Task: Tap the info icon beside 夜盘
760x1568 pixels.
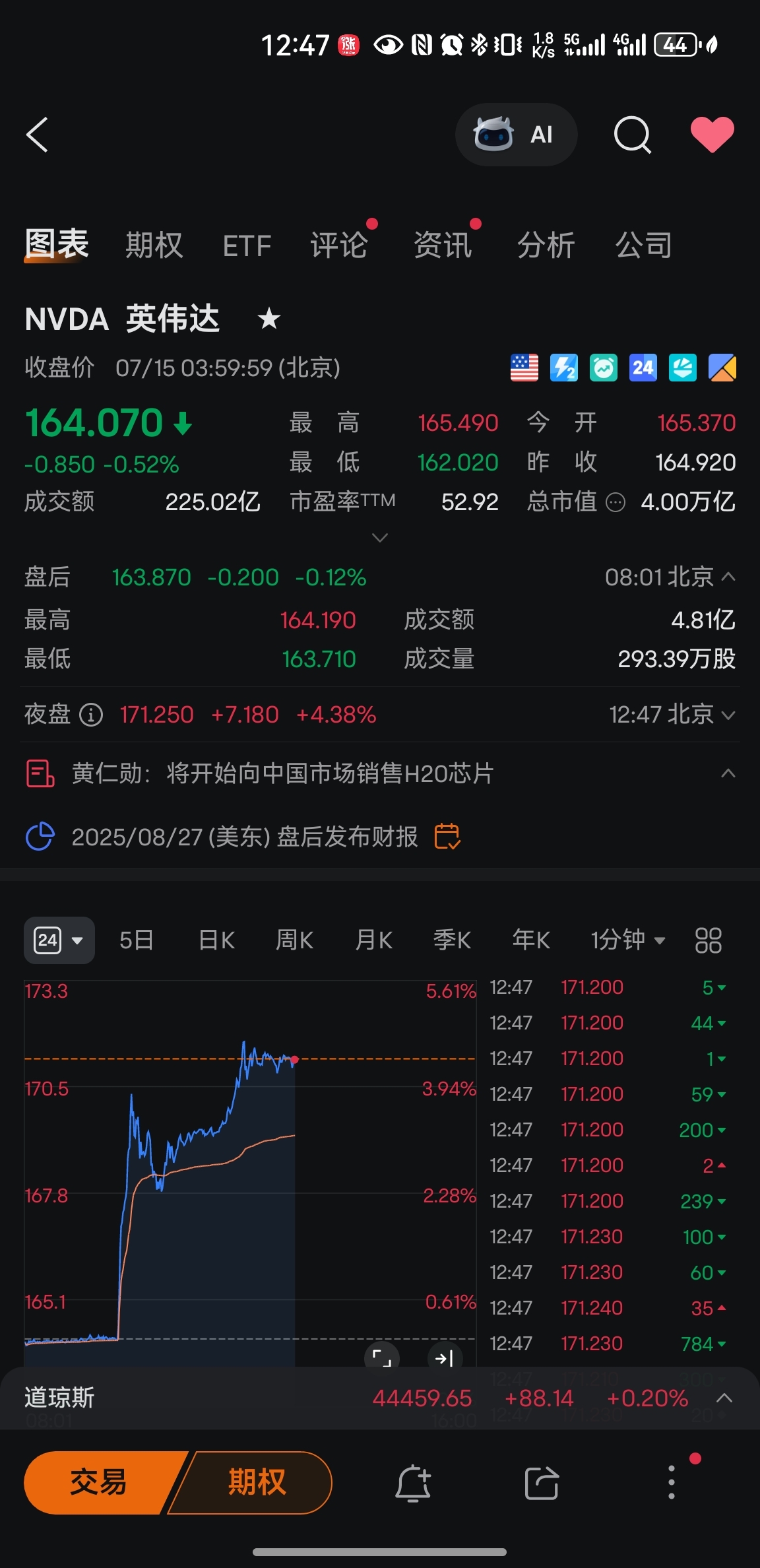Action: pyautogui.click(x=91, y=715)
